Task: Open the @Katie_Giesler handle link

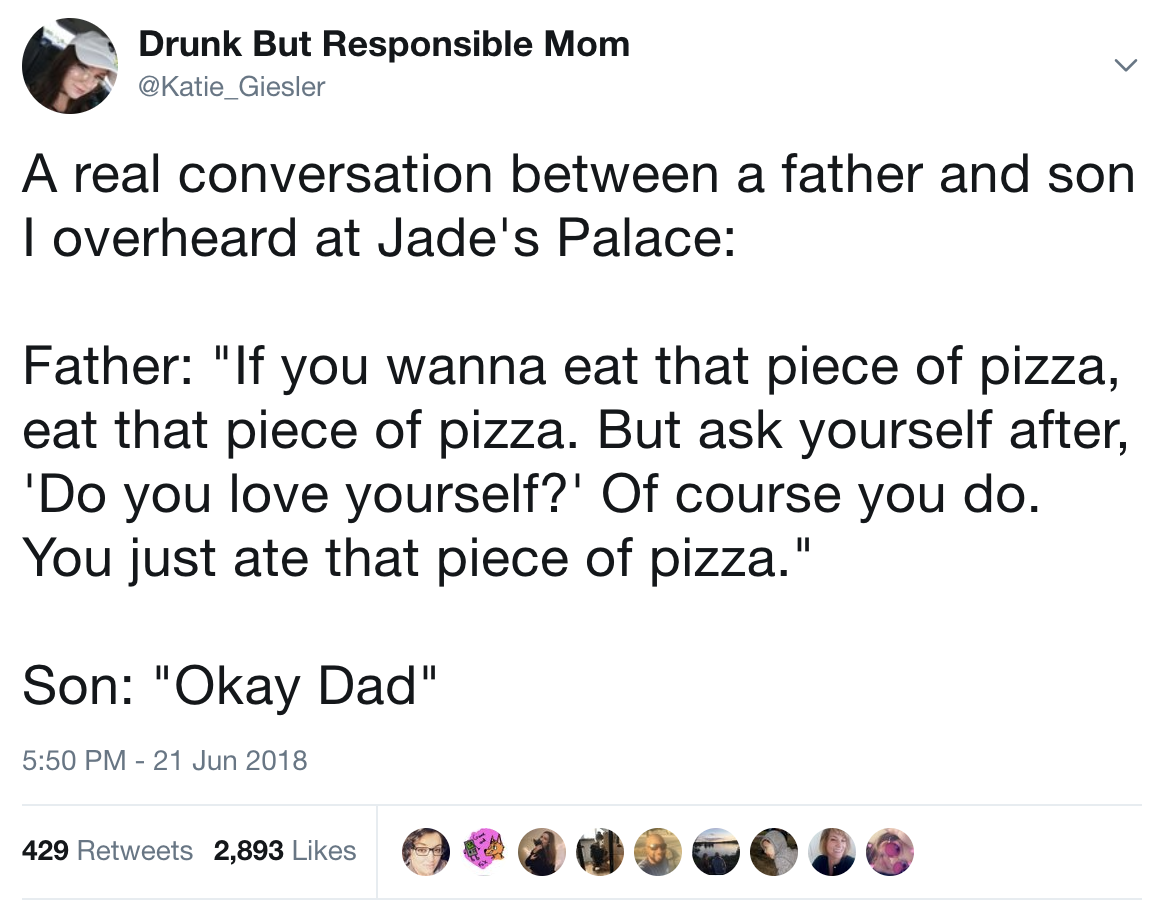Action: pyautogui.click(x=232, y=86)
